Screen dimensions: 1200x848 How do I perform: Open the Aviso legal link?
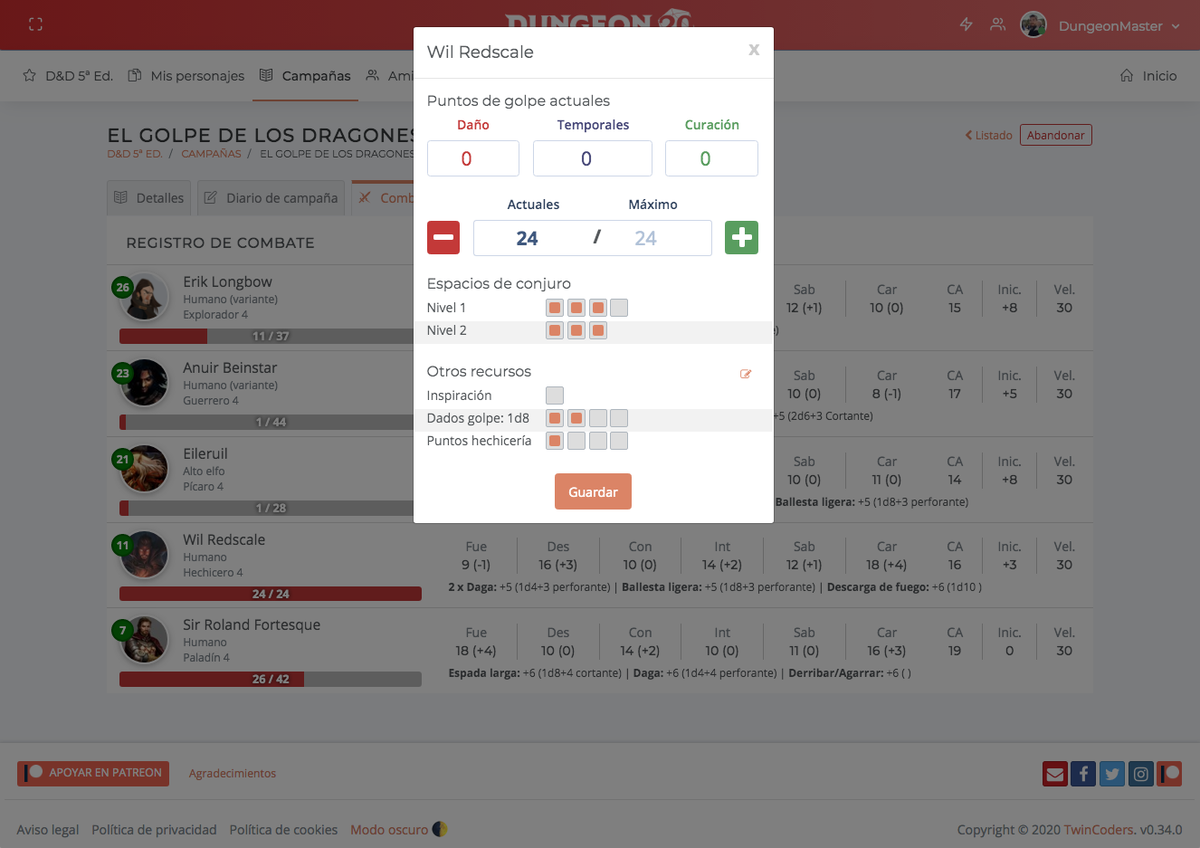[48, 830]
